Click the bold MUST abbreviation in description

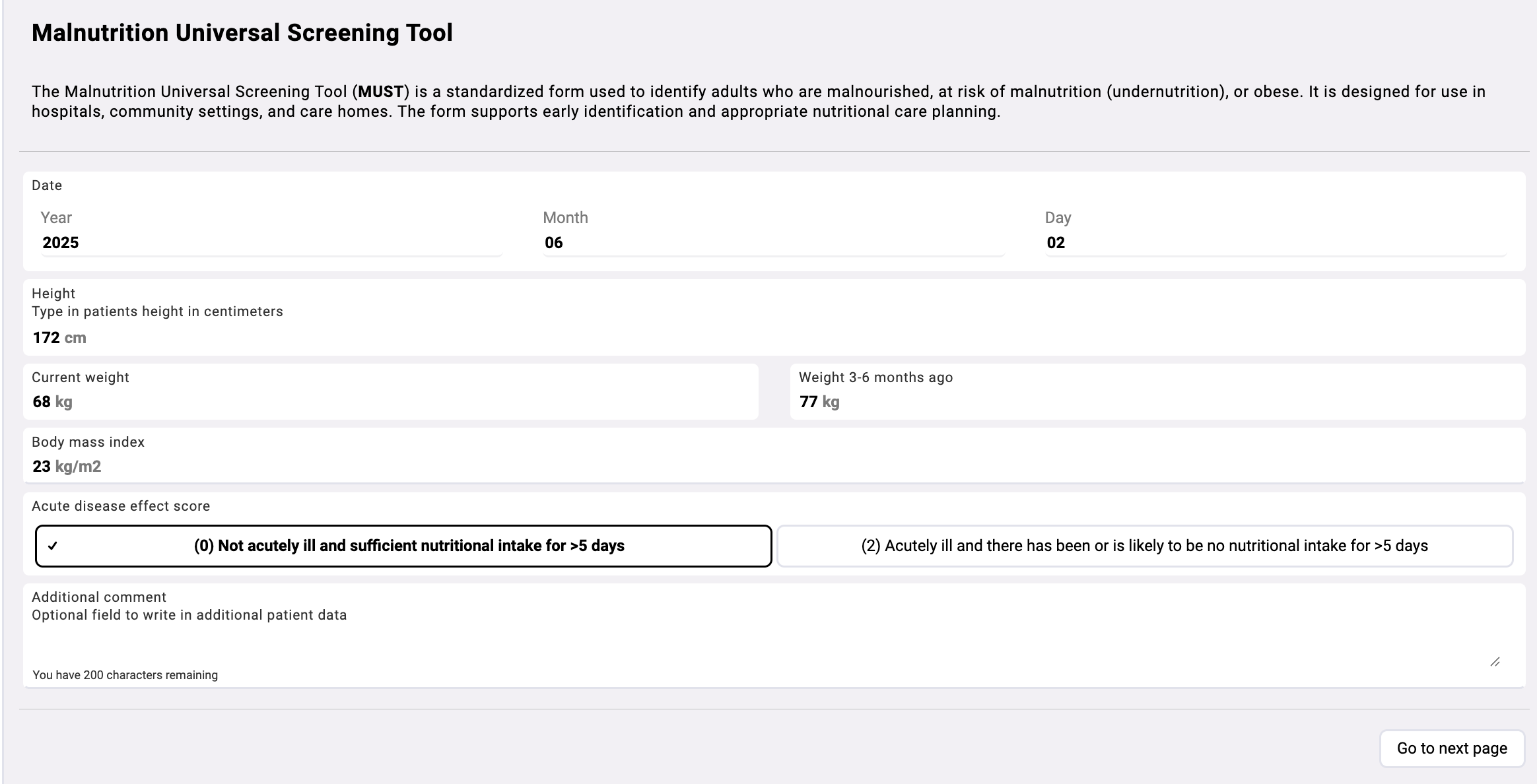(x=381, y=92)
